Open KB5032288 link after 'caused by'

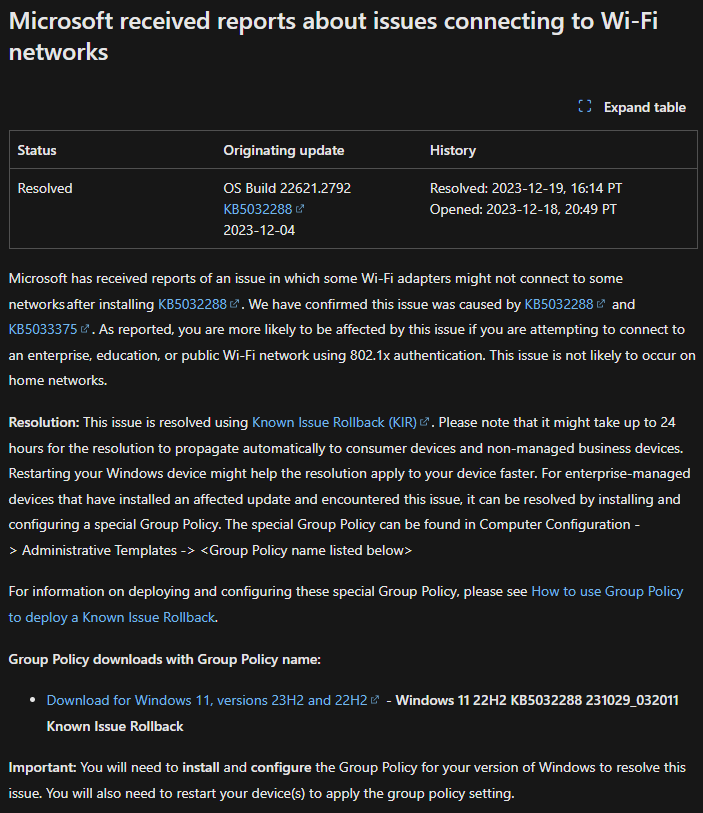coord(558,304)
